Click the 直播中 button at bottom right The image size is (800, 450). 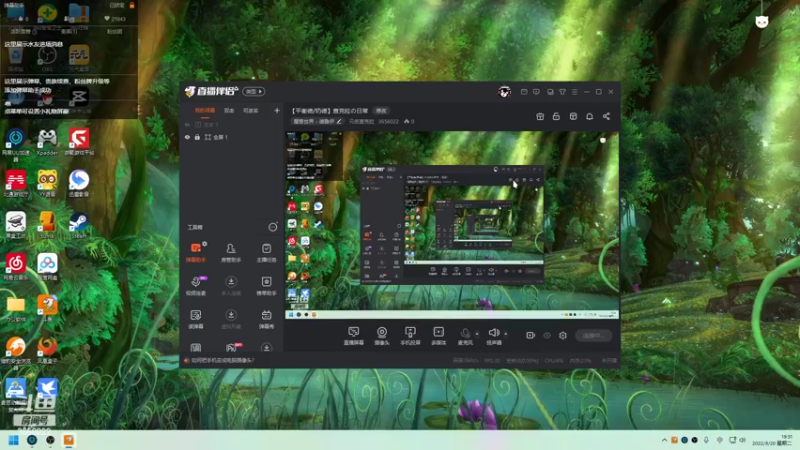point(593,335)
